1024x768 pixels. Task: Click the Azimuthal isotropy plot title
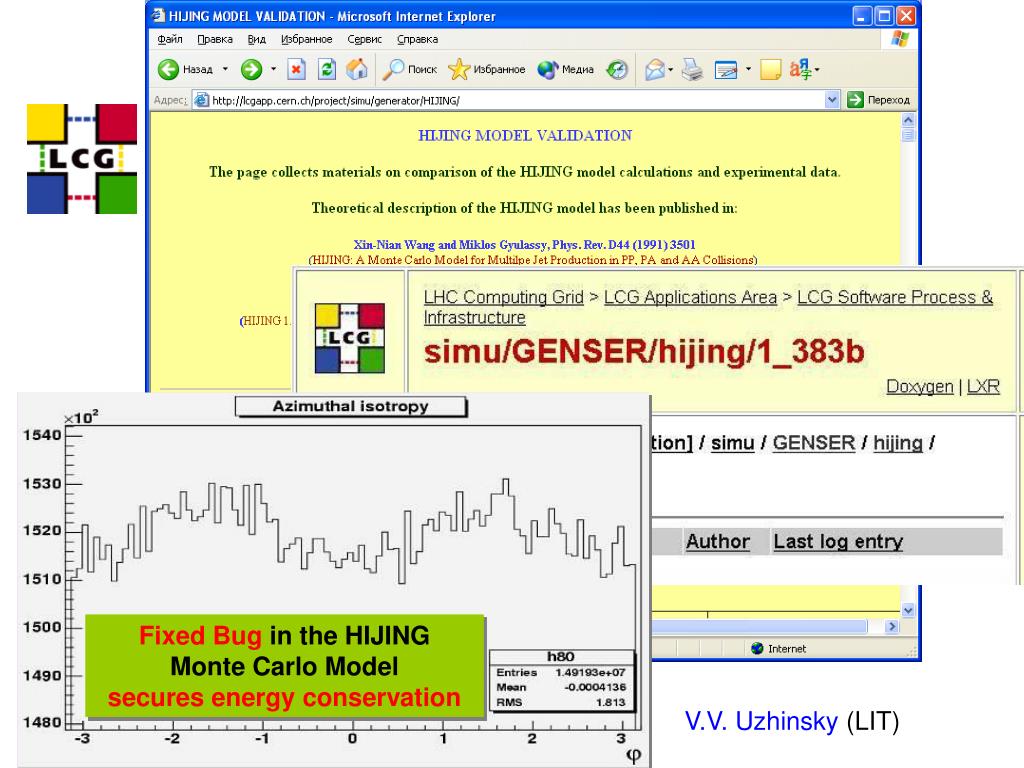(351, 406)
